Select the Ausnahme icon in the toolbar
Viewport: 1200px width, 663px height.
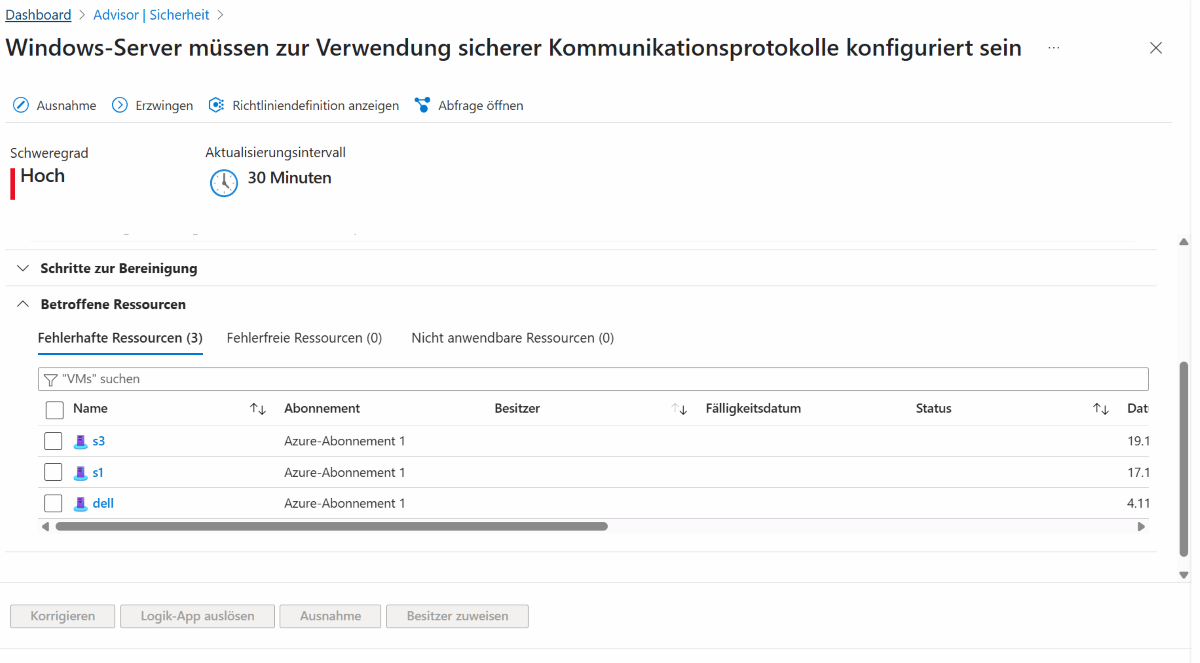(x=20, y=104)
